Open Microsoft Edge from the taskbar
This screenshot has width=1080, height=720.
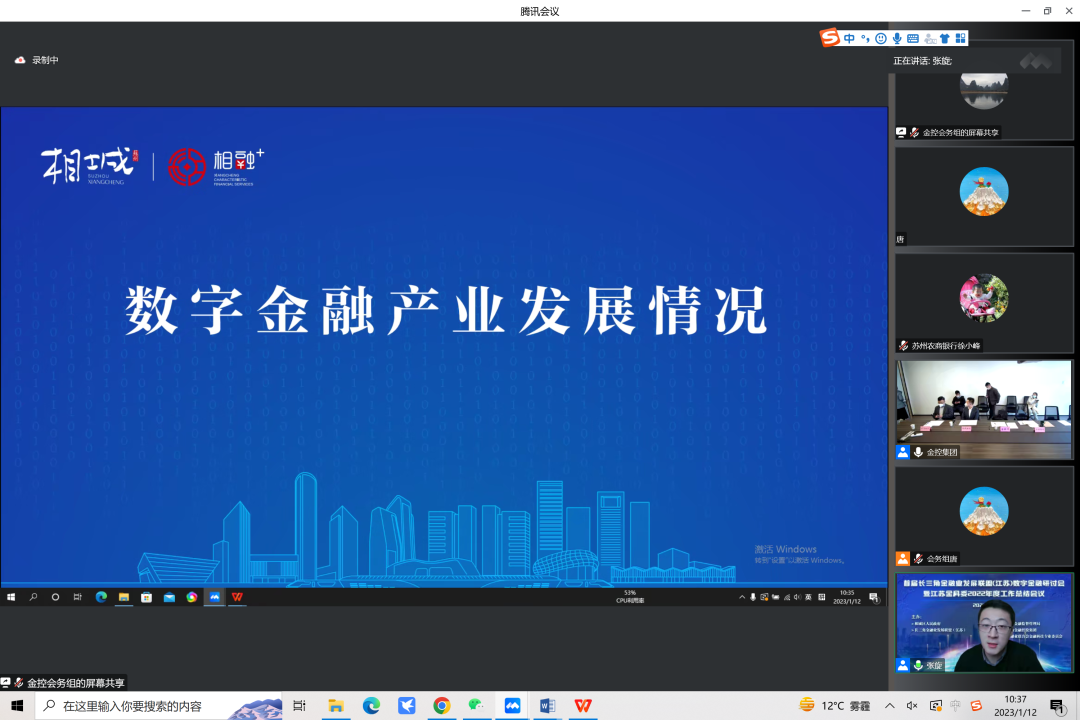click(371, 706)
